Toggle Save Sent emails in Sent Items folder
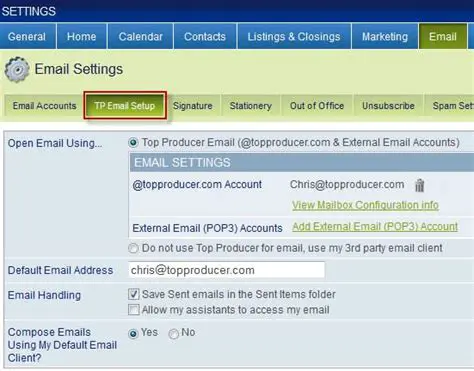Screen dimensions: 474x371 click(x=134, y=294)
